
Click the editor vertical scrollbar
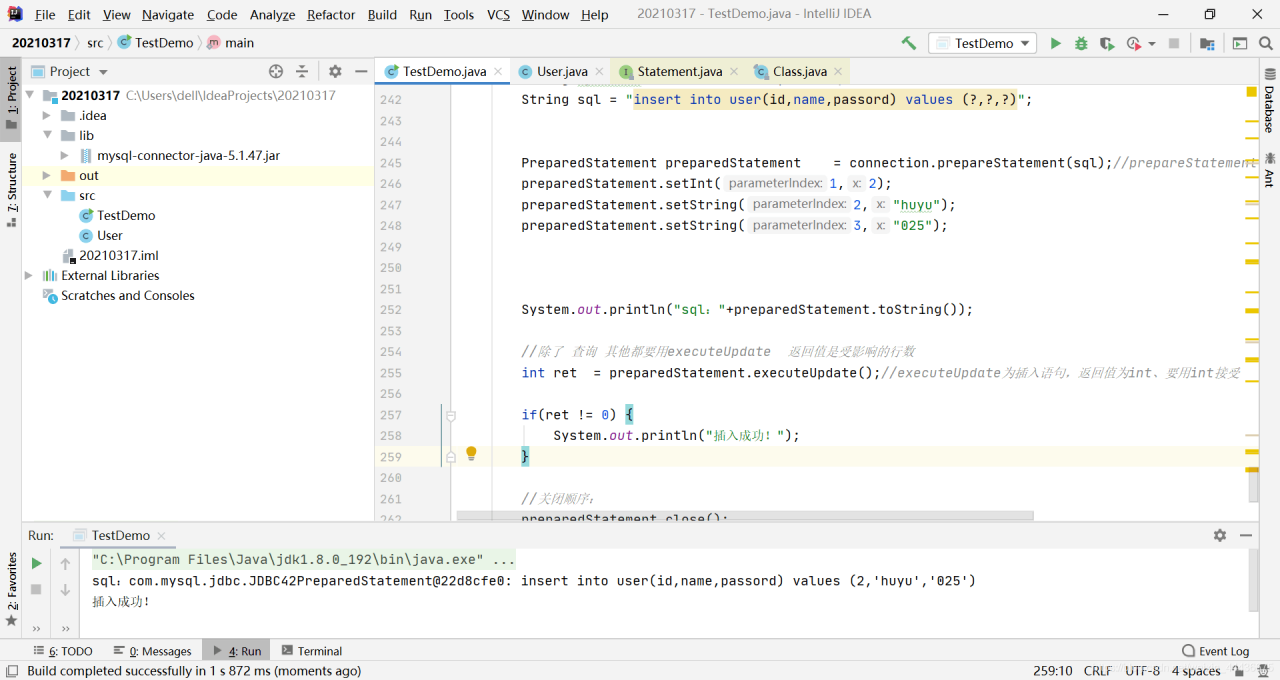(1253, 485)
